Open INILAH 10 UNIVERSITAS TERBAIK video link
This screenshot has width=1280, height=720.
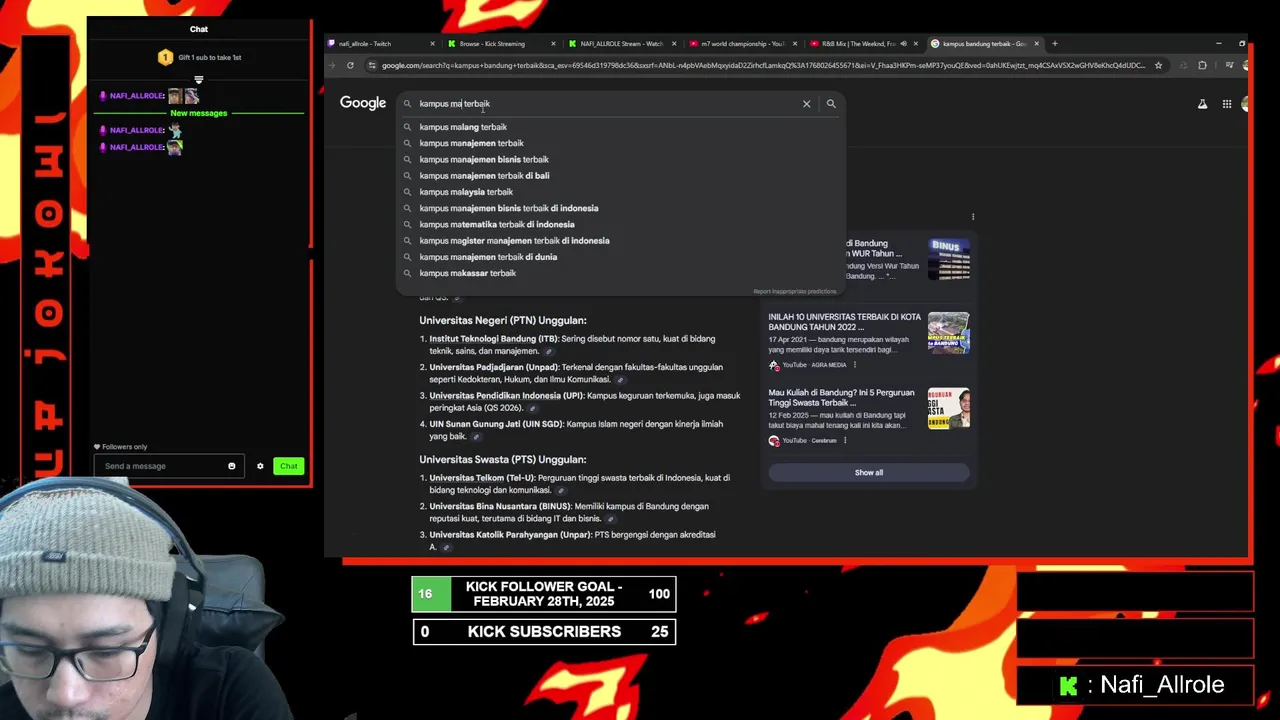click(844, 322)
